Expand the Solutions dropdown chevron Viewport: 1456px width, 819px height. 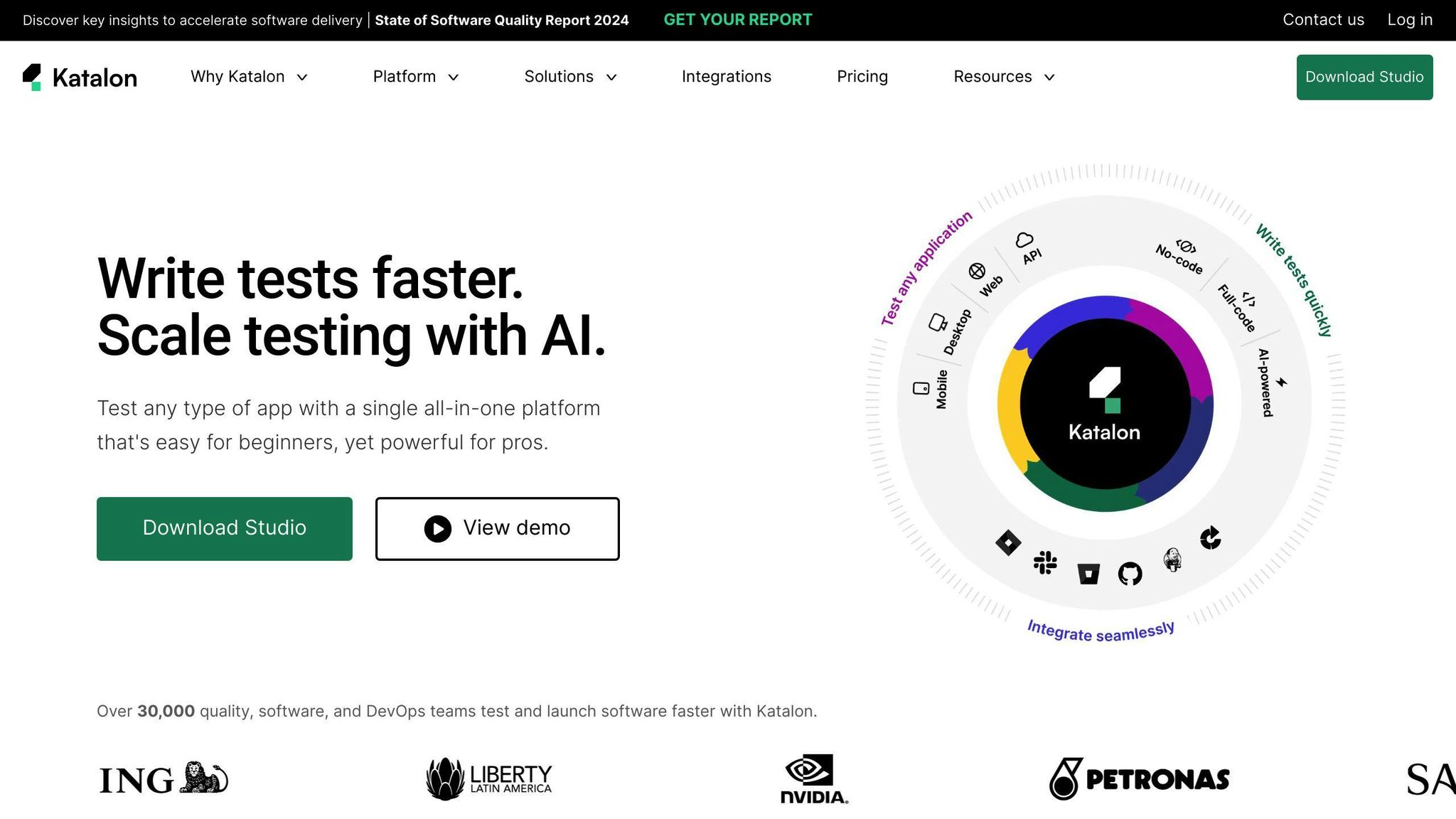[x=611, y=77]
